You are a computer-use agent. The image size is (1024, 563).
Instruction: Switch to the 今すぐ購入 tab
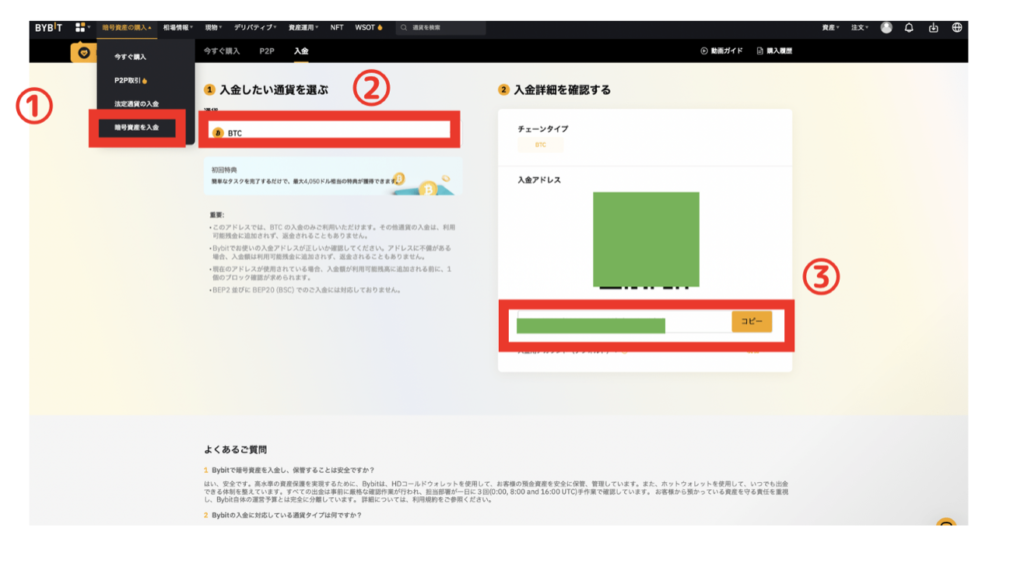click(221, 50)
